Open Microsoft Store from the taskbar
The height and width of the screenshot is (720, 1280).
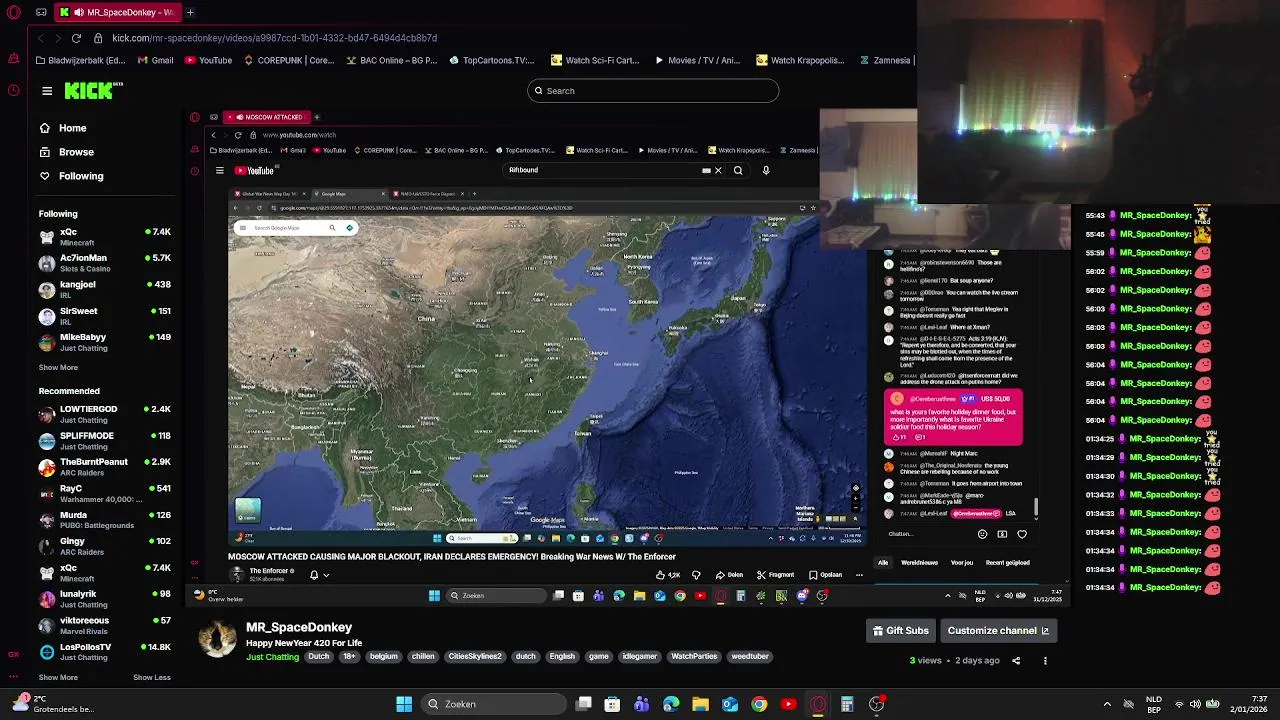pos(612,704)
